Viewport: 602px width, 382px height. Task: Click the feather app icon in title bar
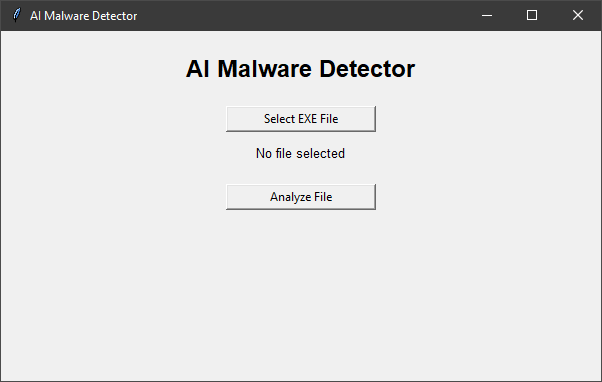[17, 15]
